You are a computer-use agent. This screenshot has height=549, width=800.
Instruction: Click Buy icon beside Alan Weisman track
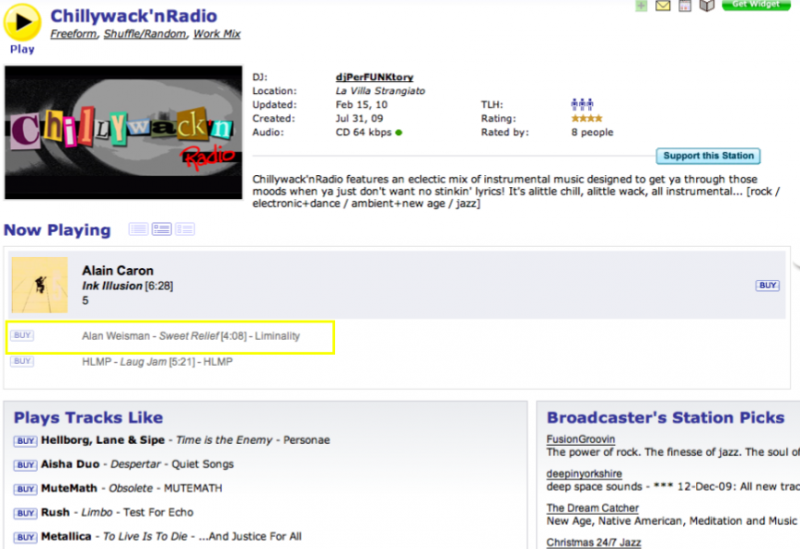point(22,336)
